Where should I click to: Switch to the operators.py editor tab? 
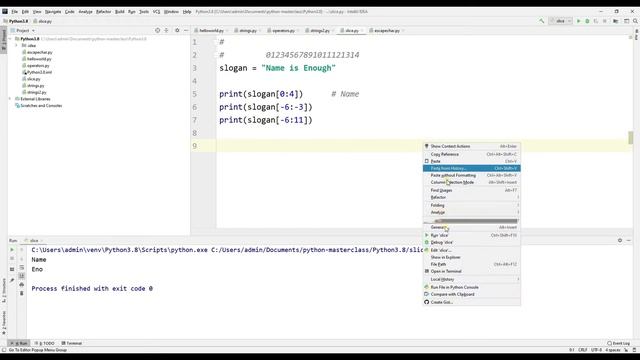(x=283, y=31)
